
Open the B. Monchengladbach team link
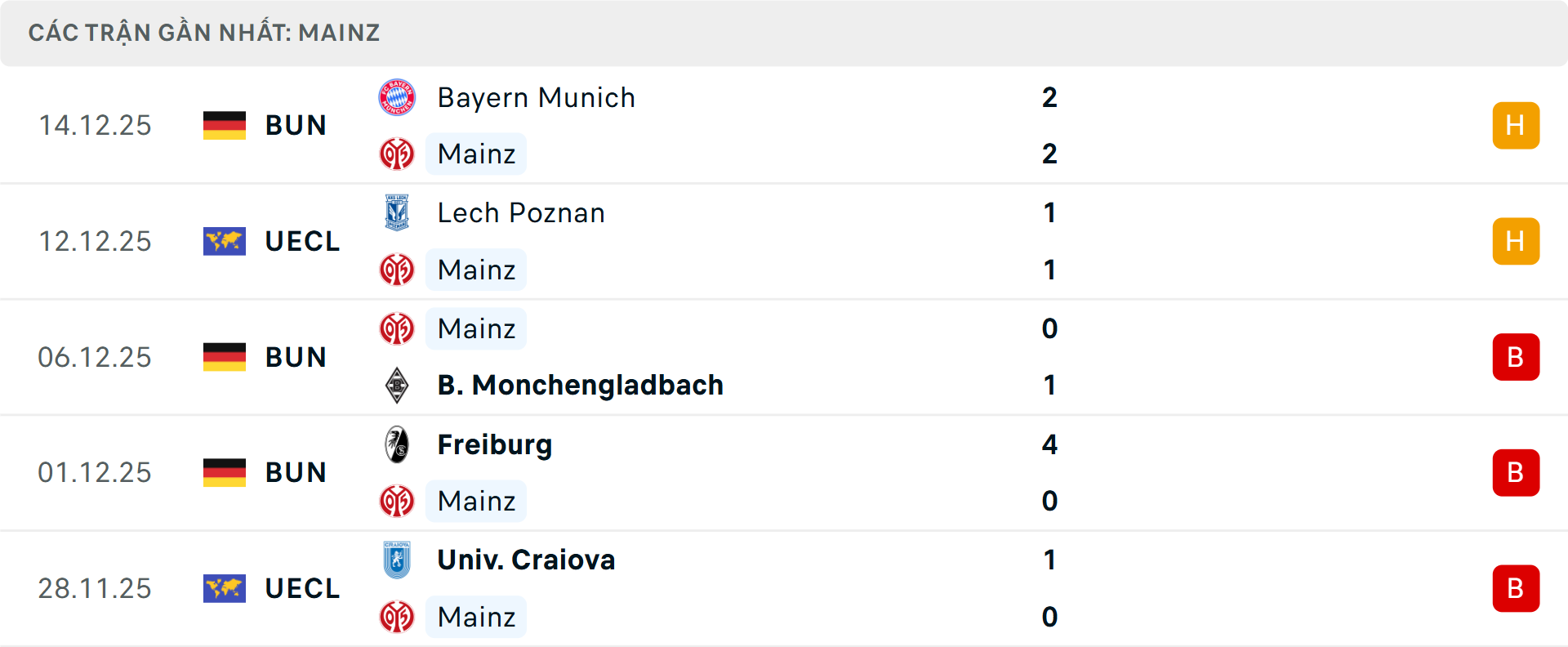click(580, 385)
